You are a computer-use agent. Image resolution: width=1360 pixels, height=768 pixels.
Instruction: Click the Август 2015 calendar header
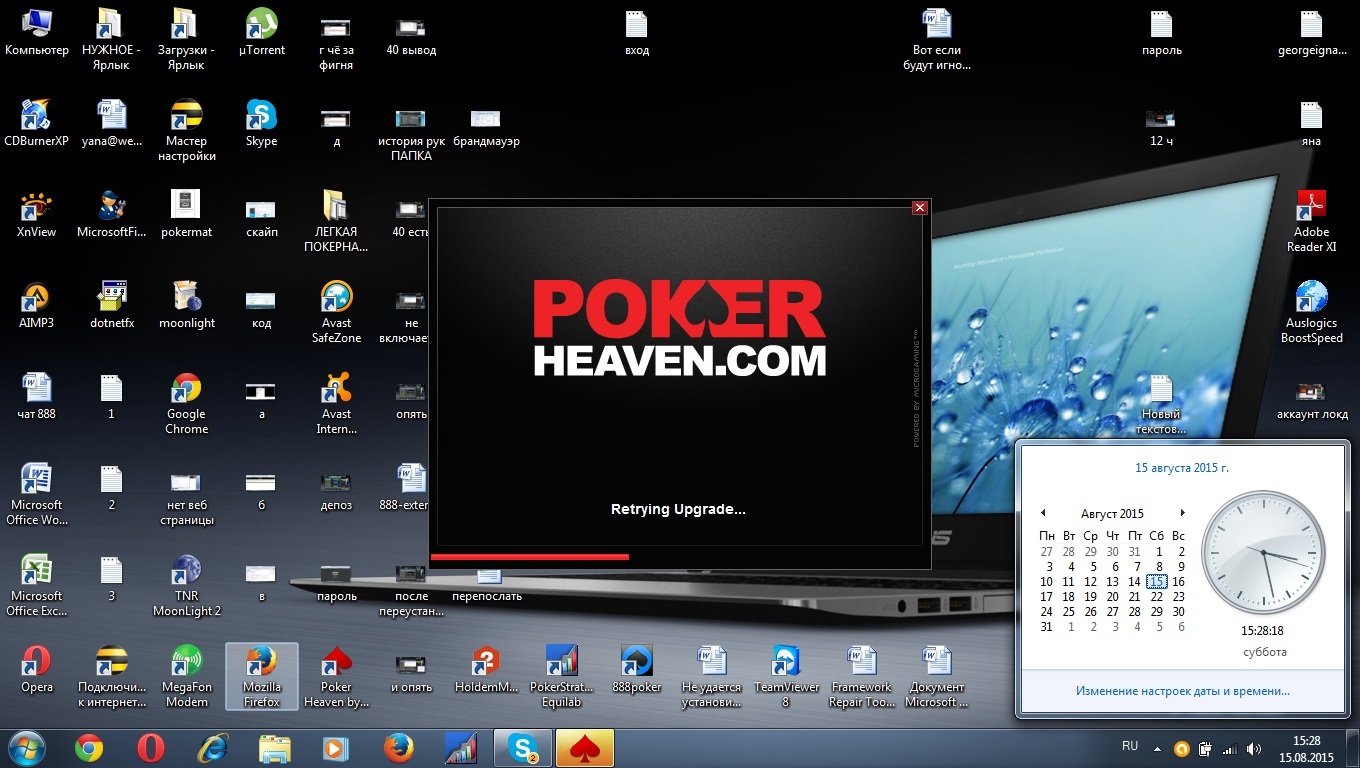(x=1112, y=513)
